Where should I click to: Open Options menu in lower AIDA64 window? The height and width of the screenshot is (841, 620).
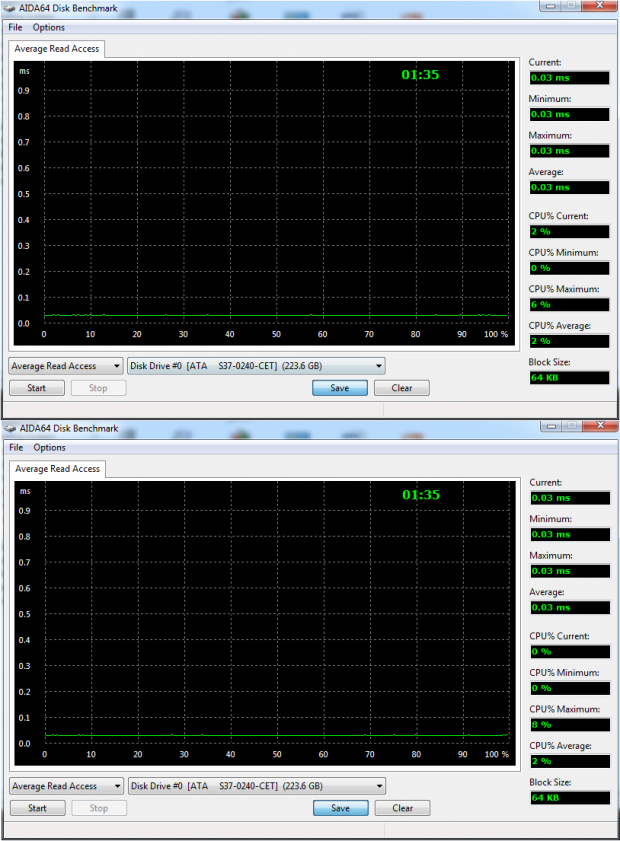49,447
